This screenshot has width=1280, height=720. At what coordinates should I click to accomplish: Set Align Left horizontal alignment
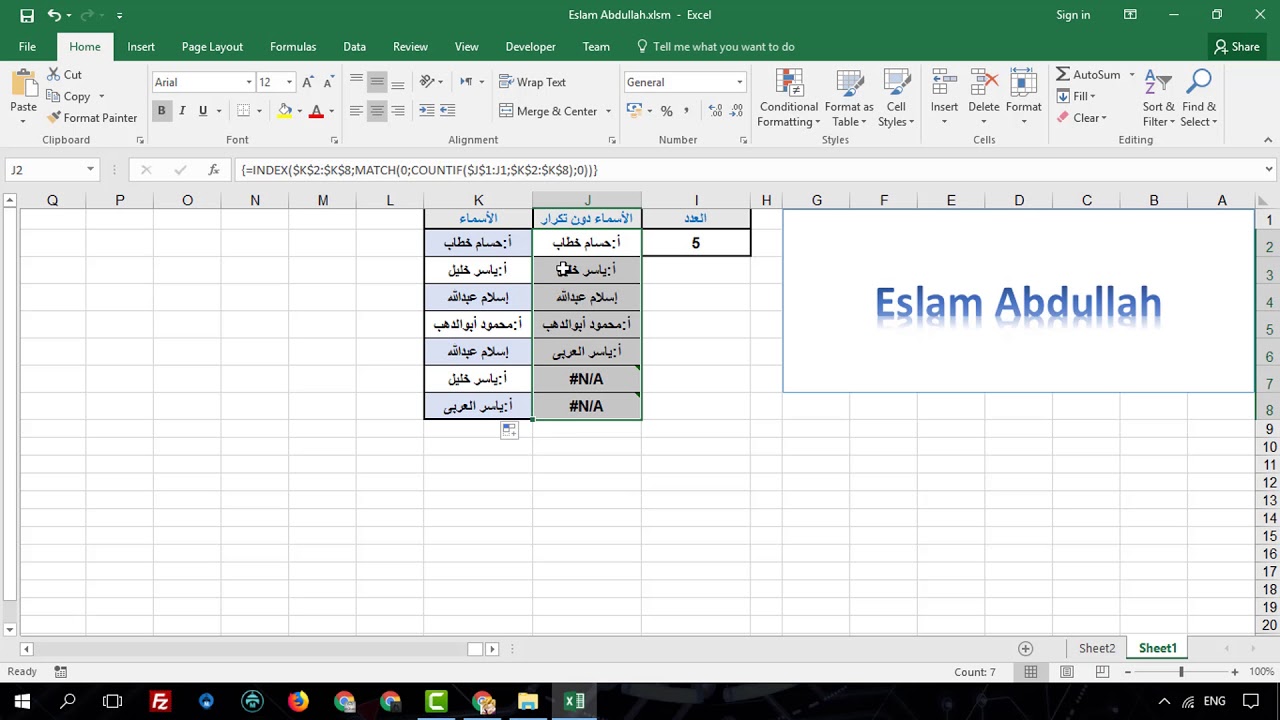(356, 111)
